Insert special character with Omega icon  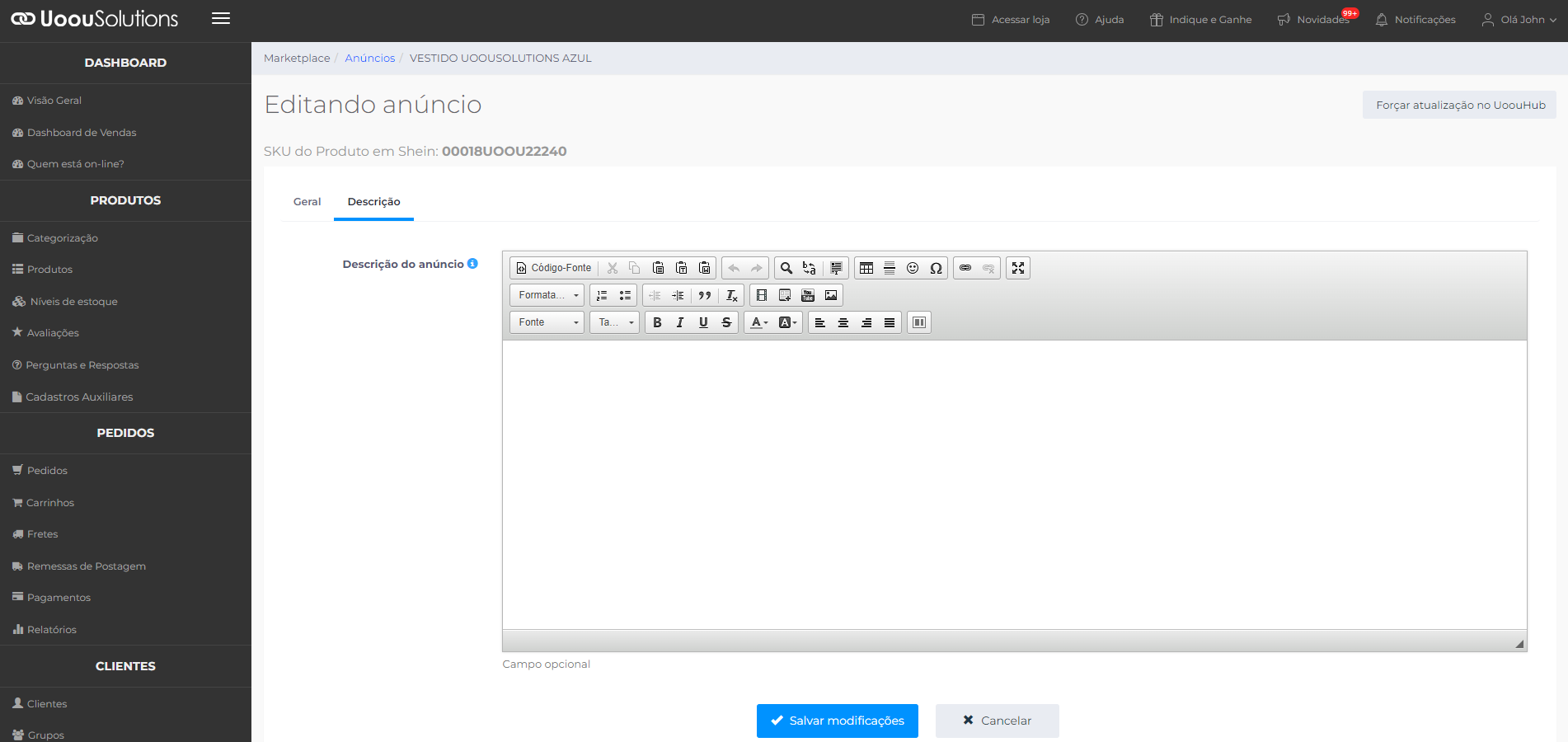(x=936, y=268)
